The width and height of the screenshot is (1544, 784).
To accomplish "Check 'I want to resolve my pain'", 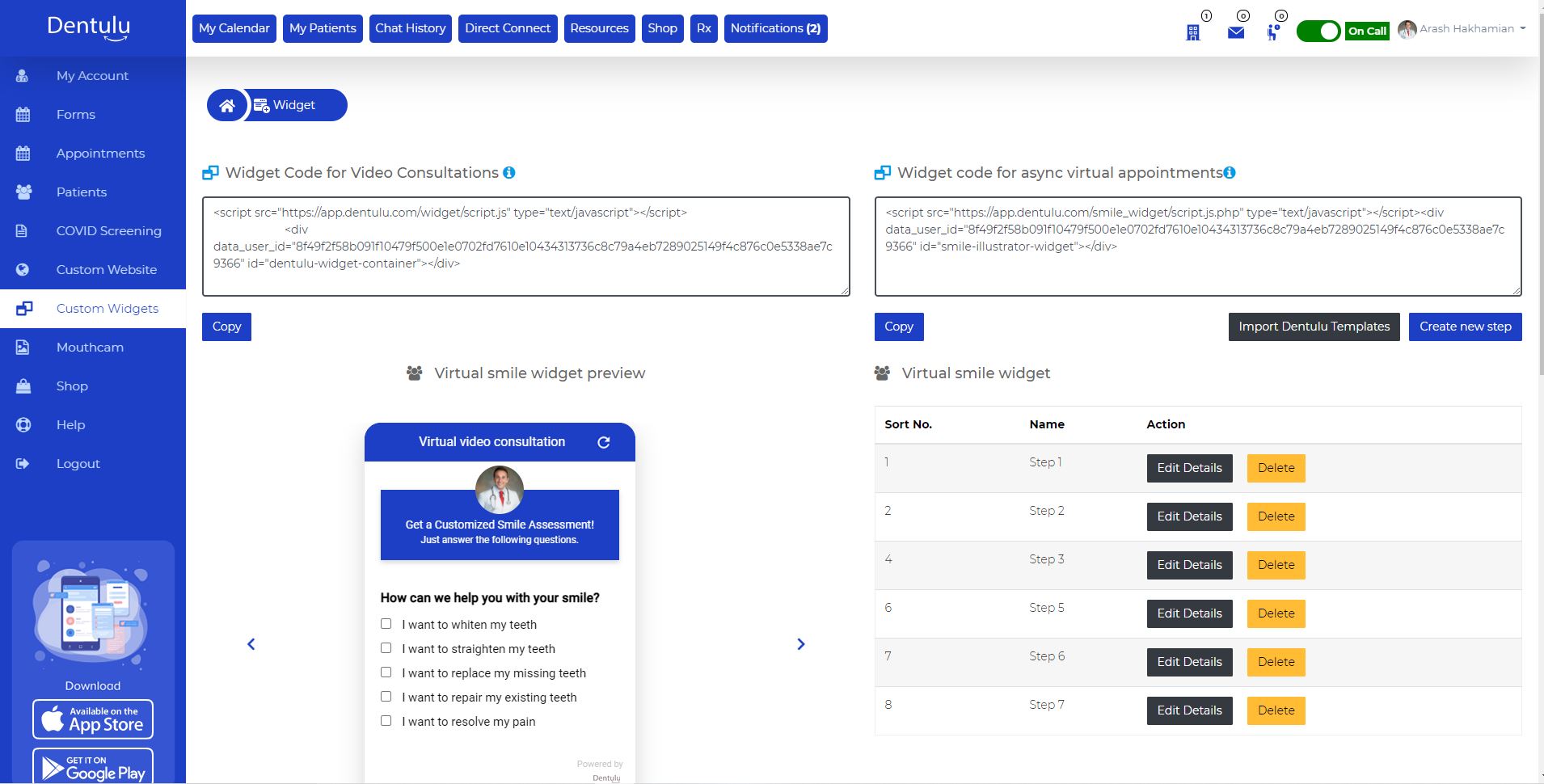I will (x=386, y=721).
